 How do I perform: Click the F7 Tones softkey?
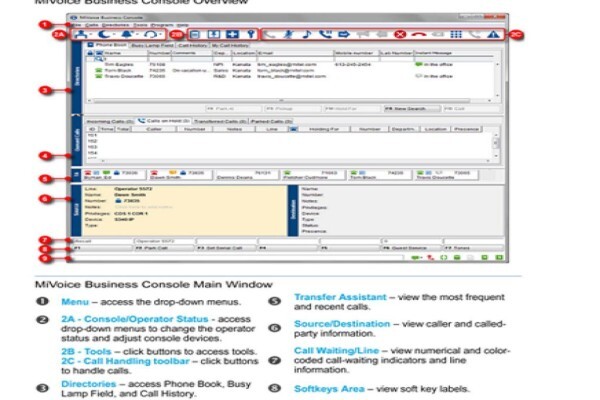tap(474, 248)
